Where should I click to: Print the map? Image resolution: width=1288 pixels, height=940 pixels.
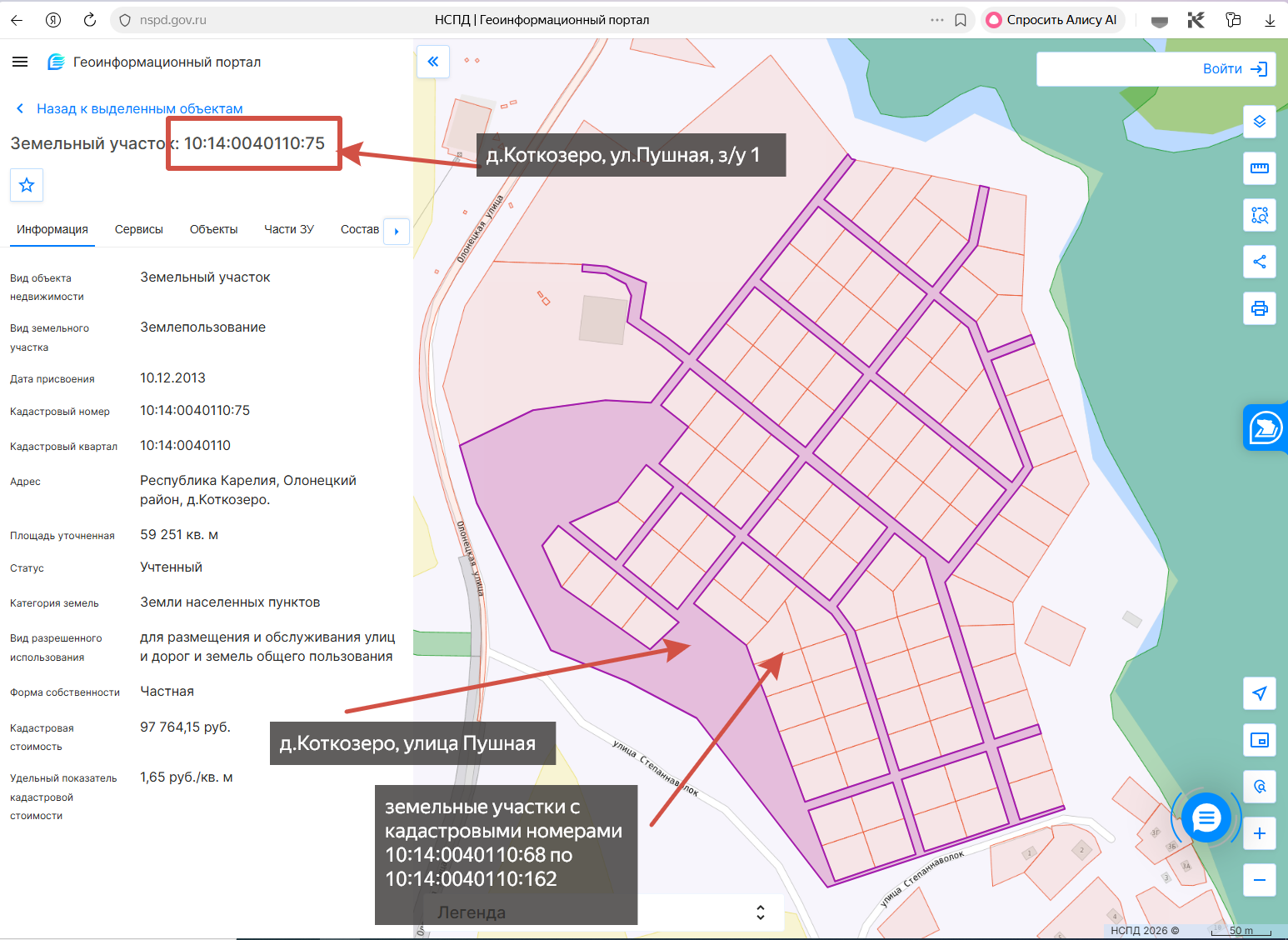click(1260, 308)
